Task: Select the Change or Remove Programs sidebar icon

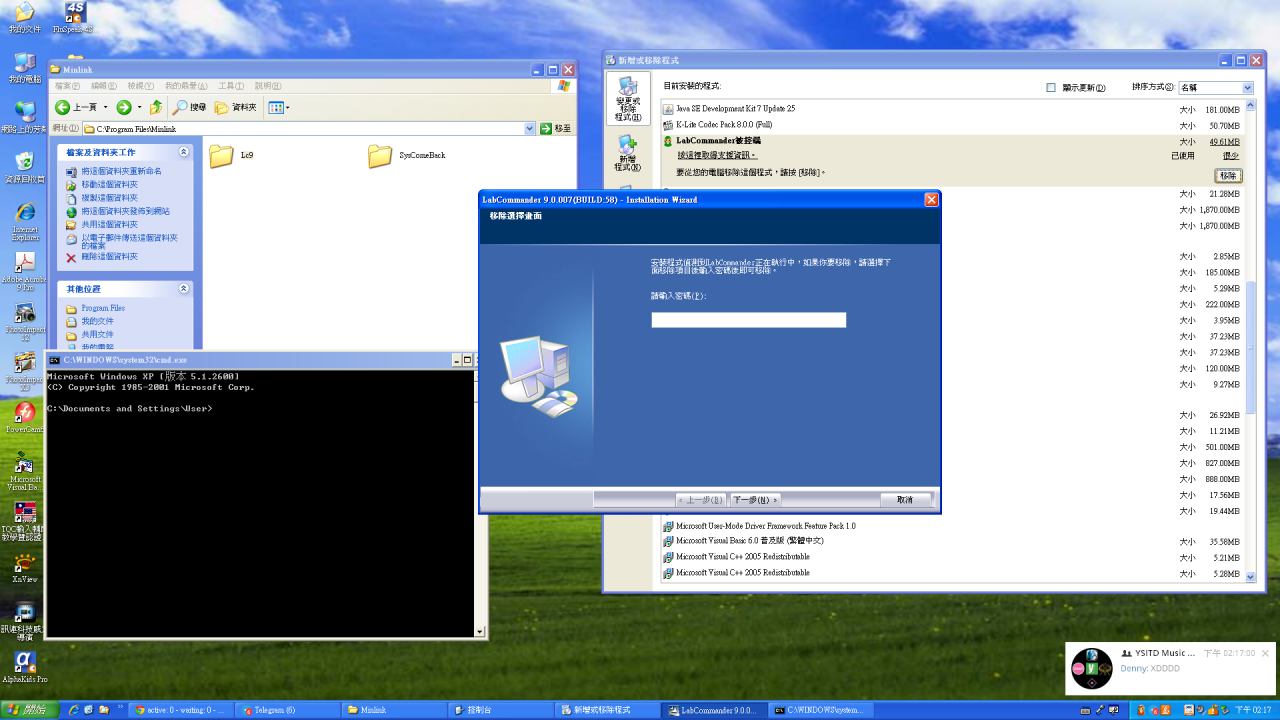Action: 628,100
